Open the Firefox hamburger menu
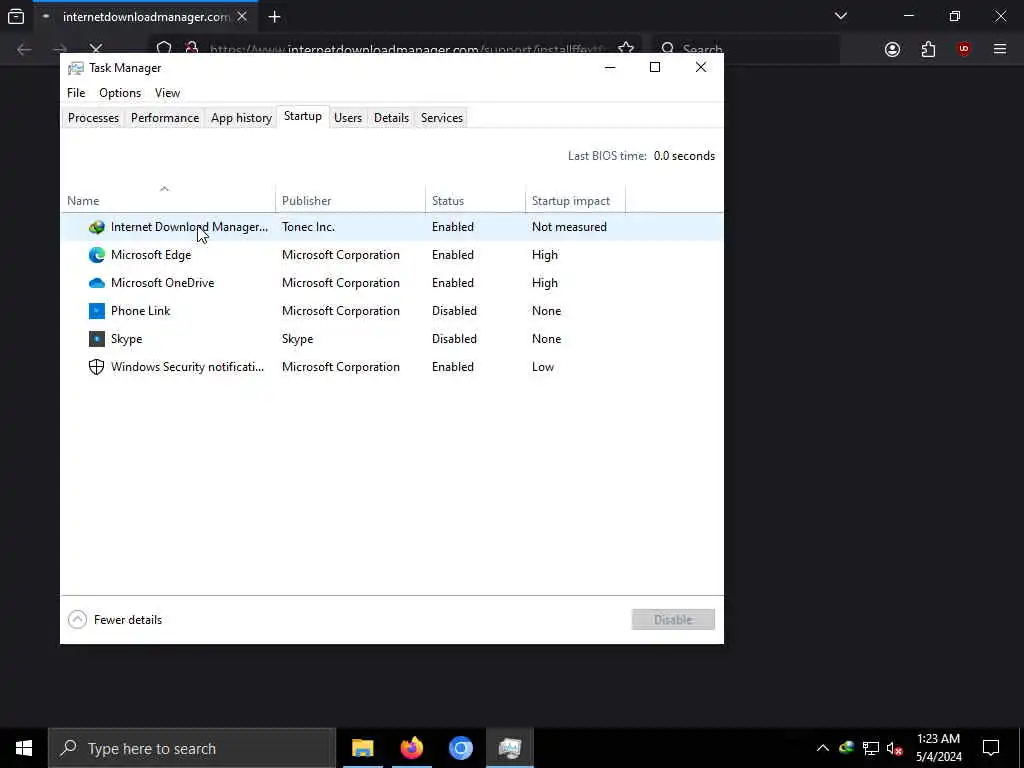Viewport: 1024px width, 768px height. tap(1000, 50)
